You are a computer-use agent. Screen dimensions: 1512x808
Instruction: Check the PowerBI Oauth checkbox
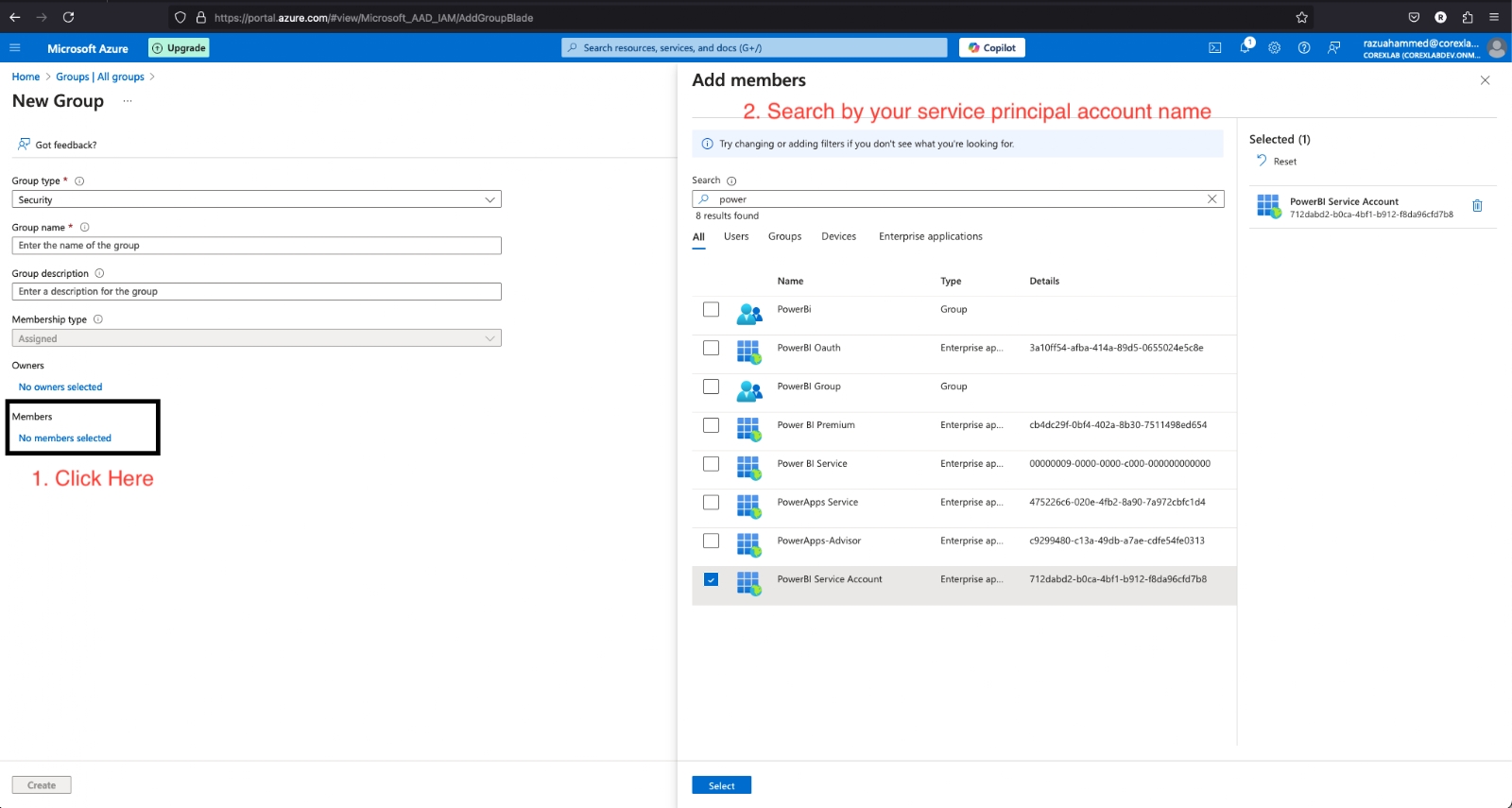(712, 348)
